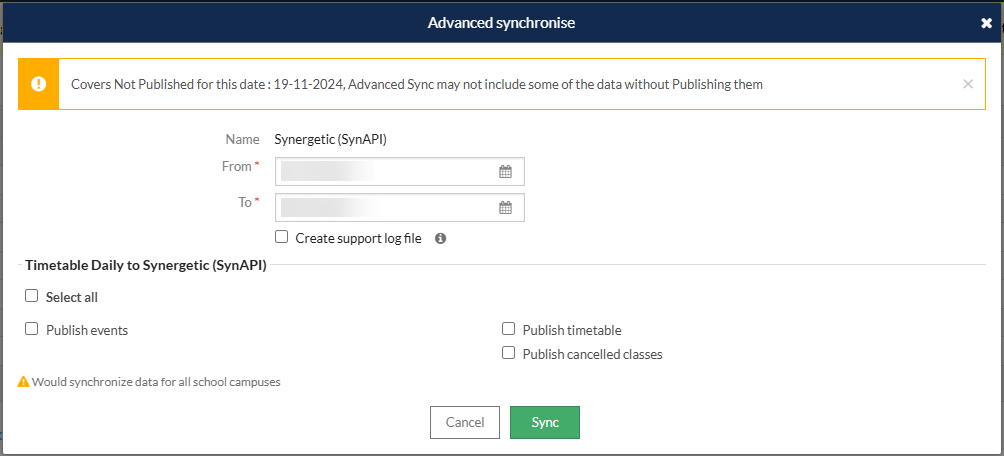This screenshot has height=456, width=1004.
Task: Open the From date calendar picker icon
Action: coord(505,172)
